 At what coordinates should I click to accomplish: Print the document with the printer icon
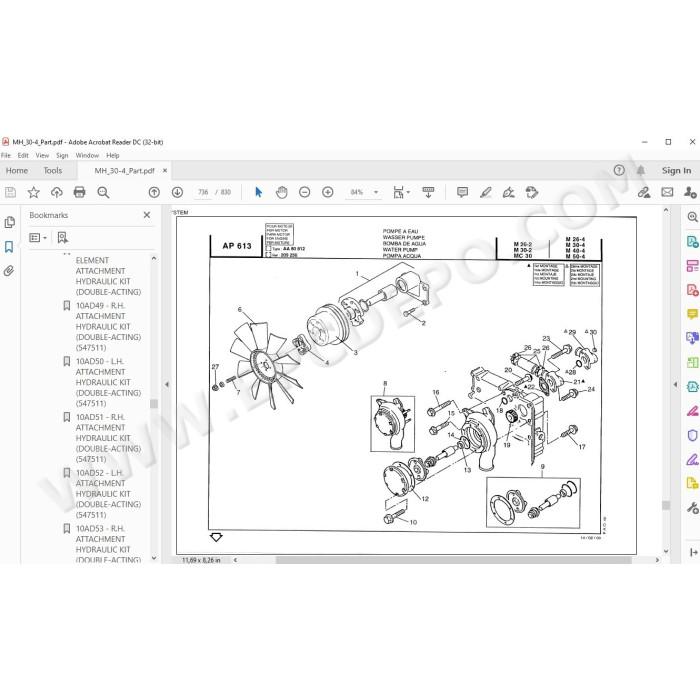79,192
